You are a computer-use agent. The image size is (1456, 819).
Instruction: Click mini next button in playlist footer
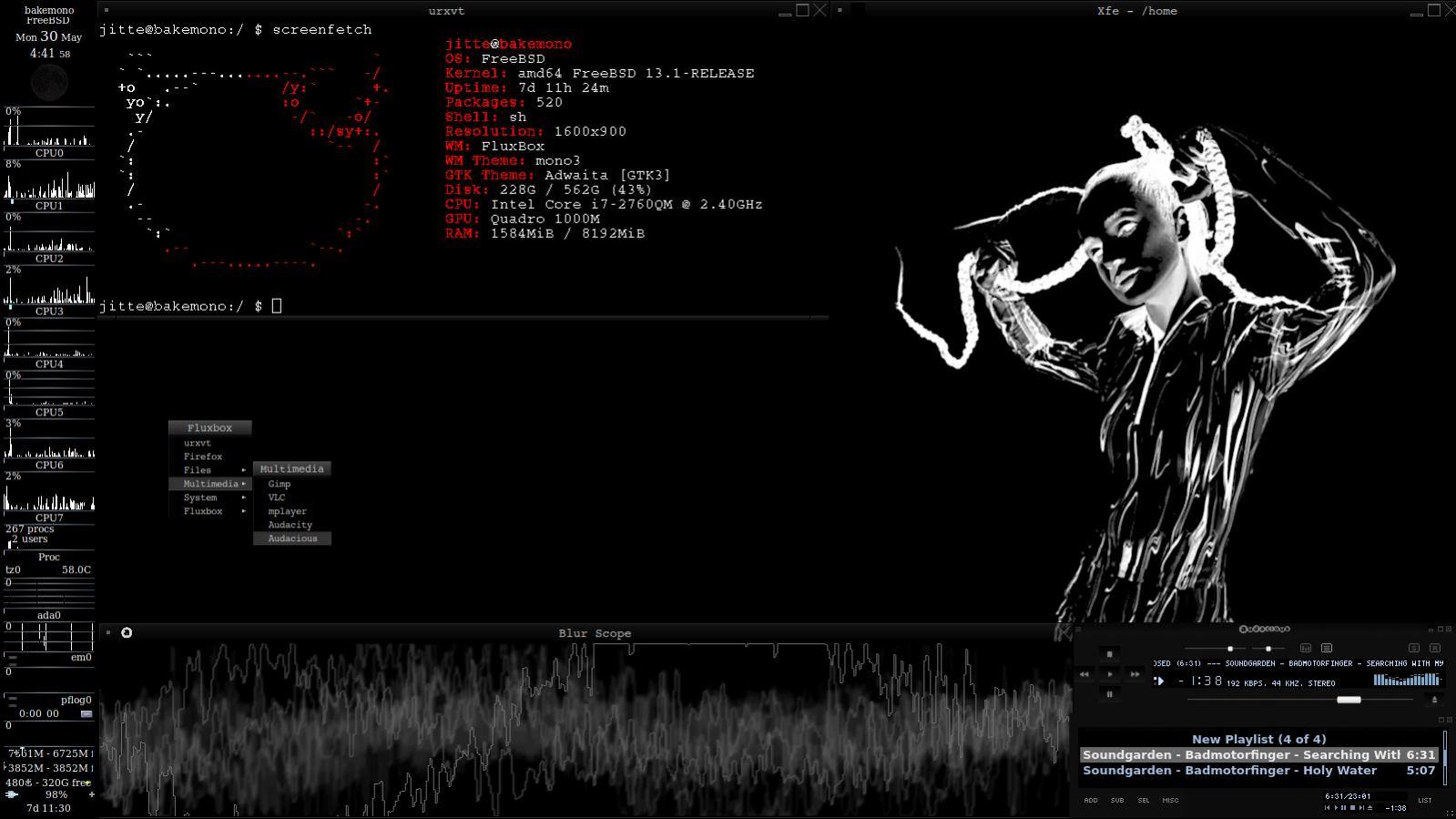1361,807
